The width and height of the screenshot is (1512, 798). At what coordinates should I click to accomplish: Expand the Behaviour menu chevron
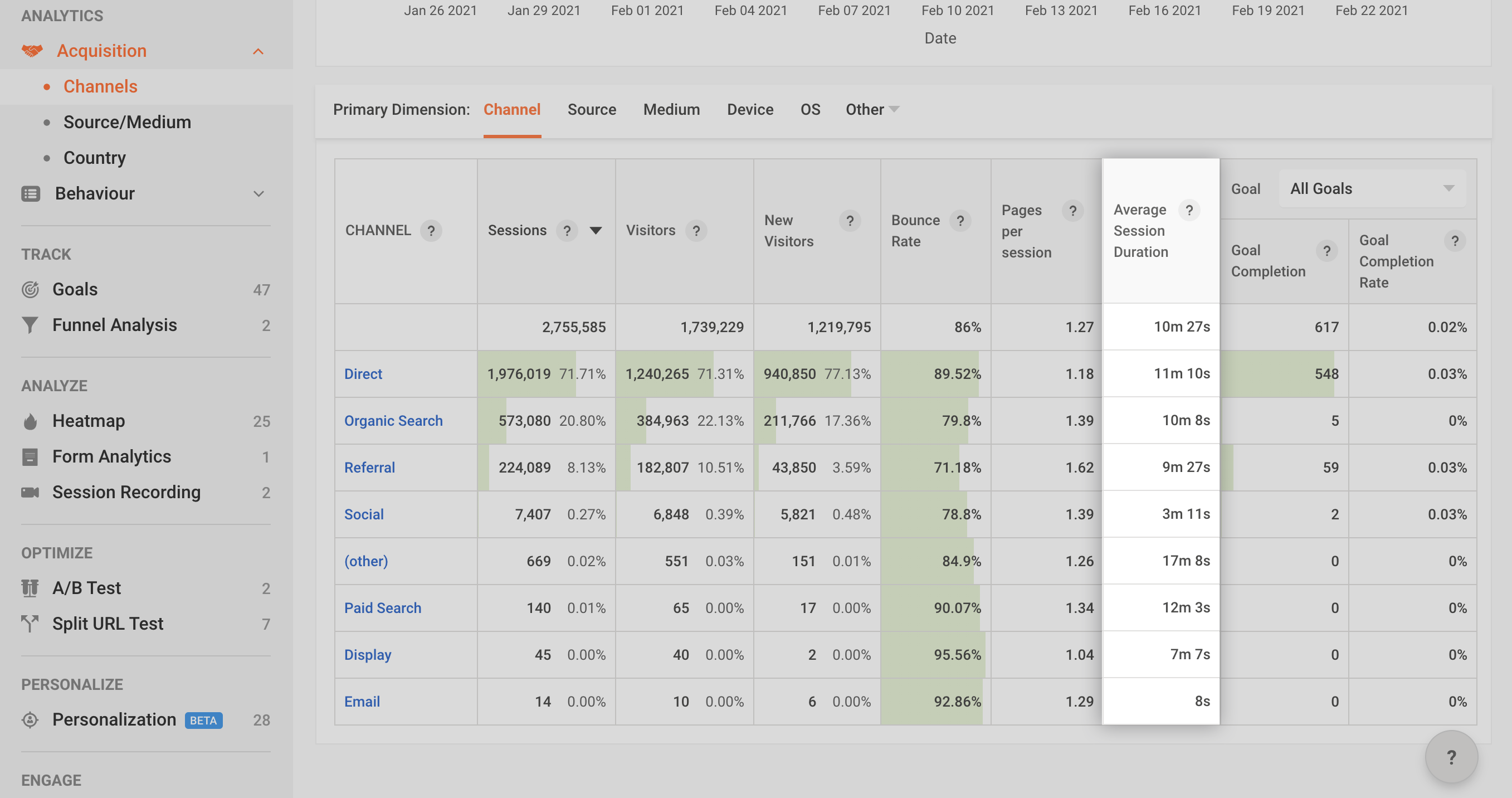click(258, 194)
